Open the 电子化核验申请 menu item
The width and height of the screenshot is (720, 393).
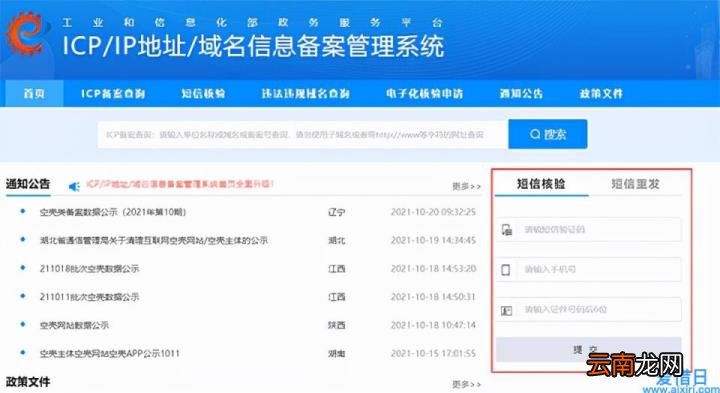pyautogui.click(x=424, y=94)
